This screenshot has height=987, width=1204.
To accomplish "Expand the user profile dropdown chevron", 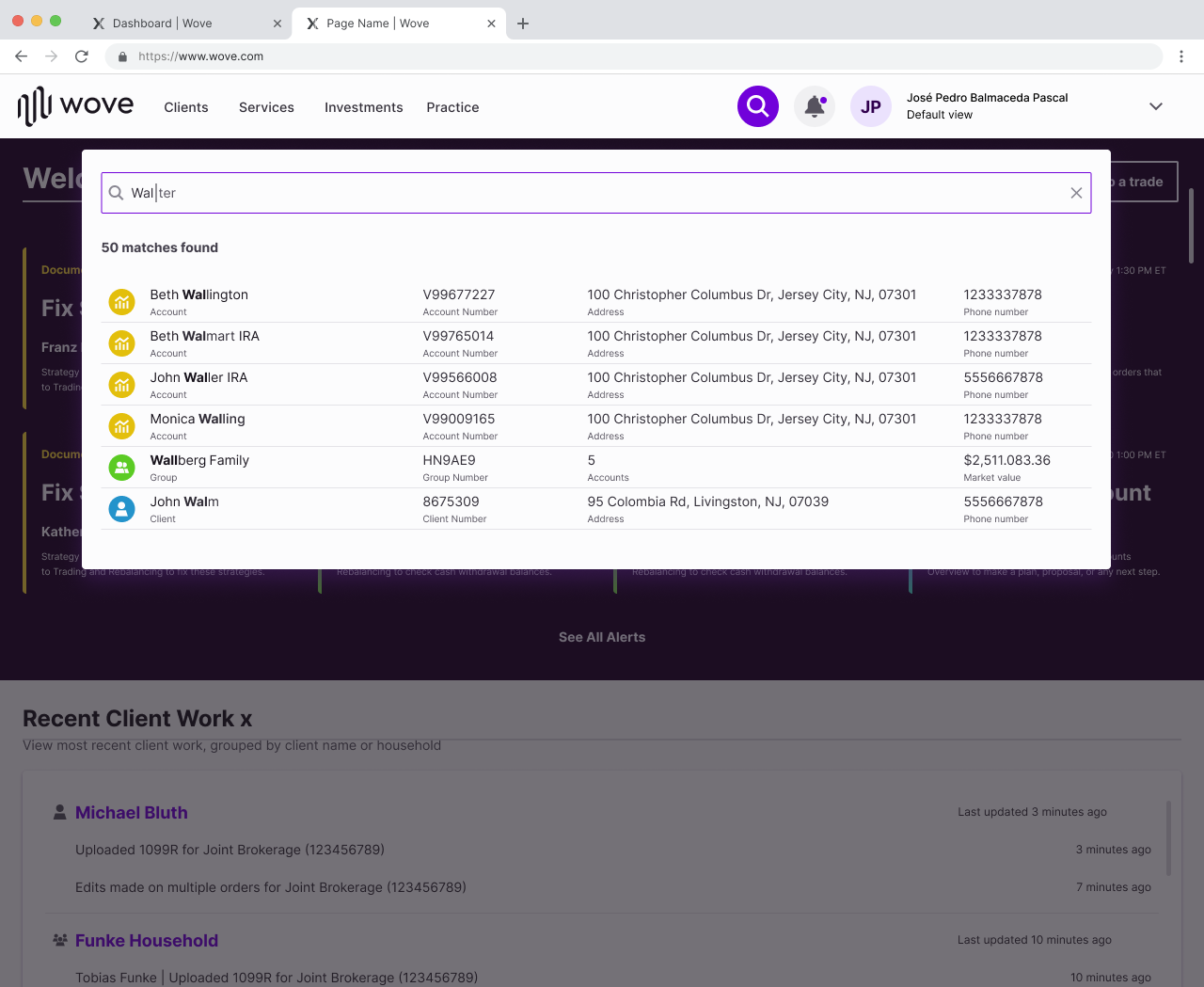I will [x=1156, y=106].
